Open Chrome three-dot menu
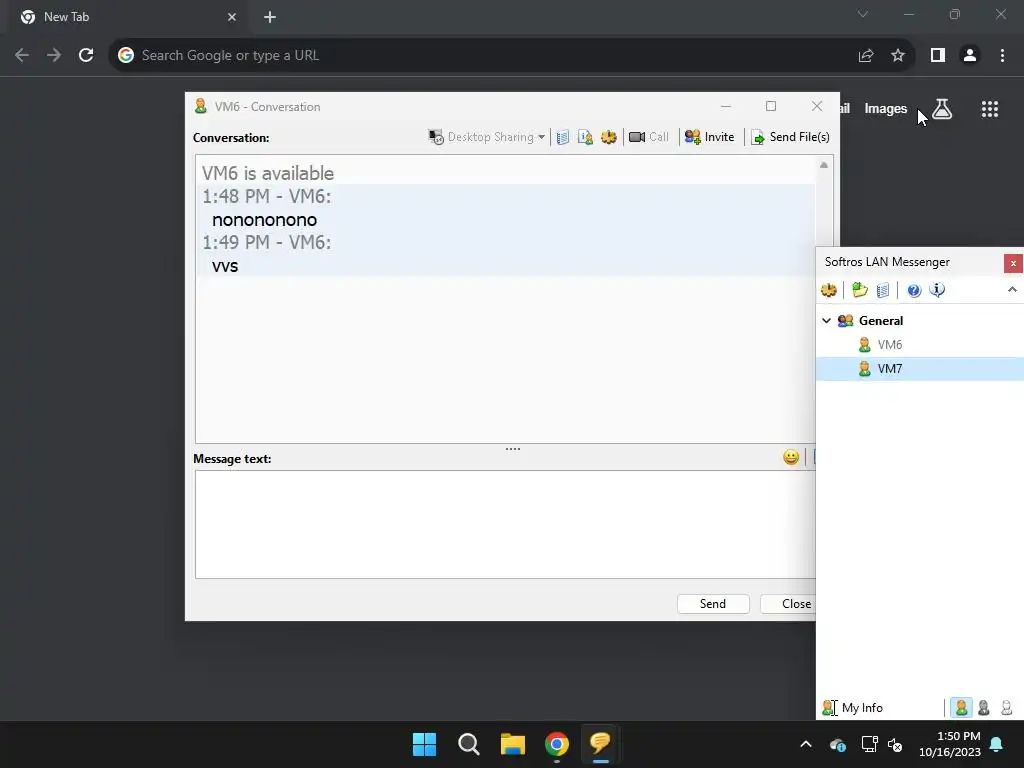The width and height of the screenshot is (1024, 768). [x=1002, y=56]
